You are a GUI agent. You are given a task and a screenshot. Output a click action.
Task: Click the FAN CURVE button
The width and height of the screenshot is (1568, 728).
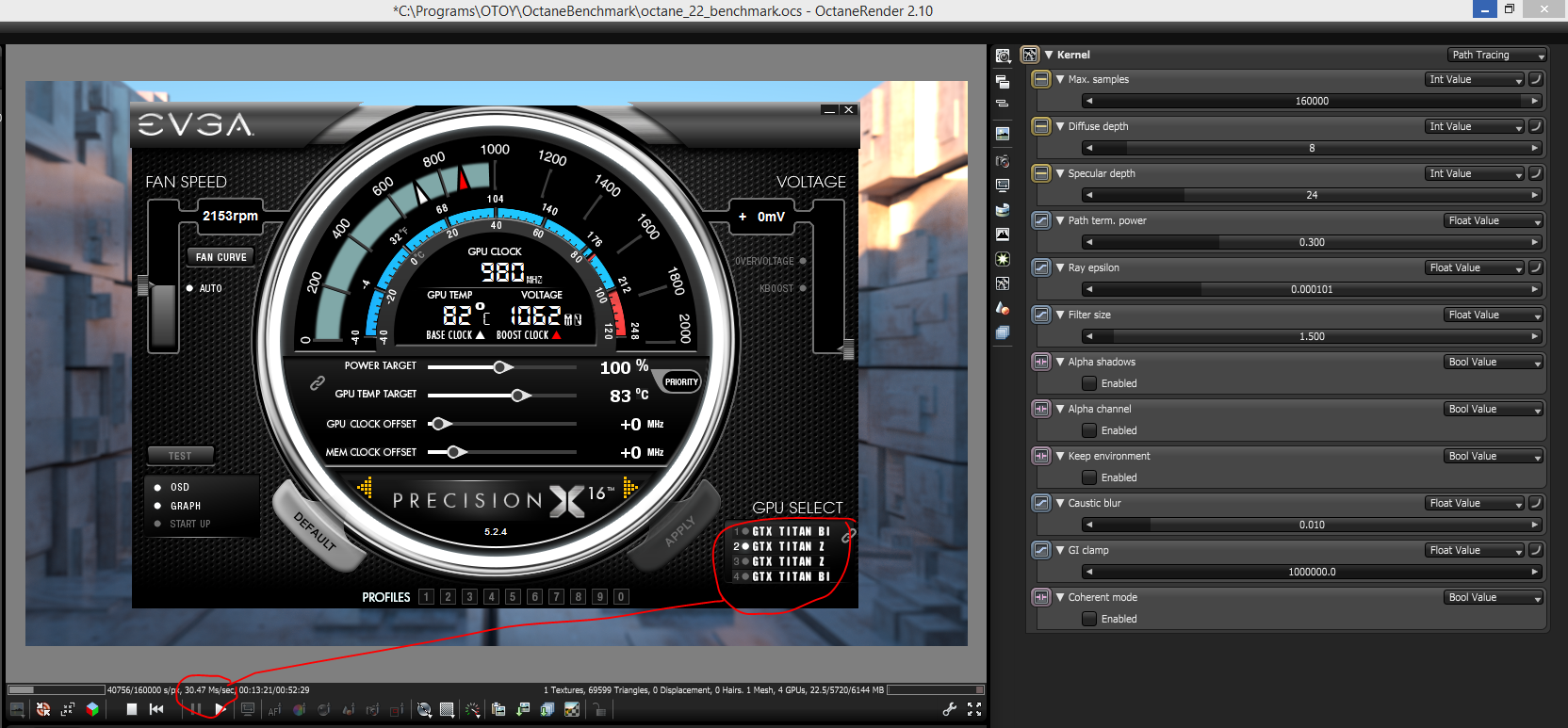click(221, 257)
